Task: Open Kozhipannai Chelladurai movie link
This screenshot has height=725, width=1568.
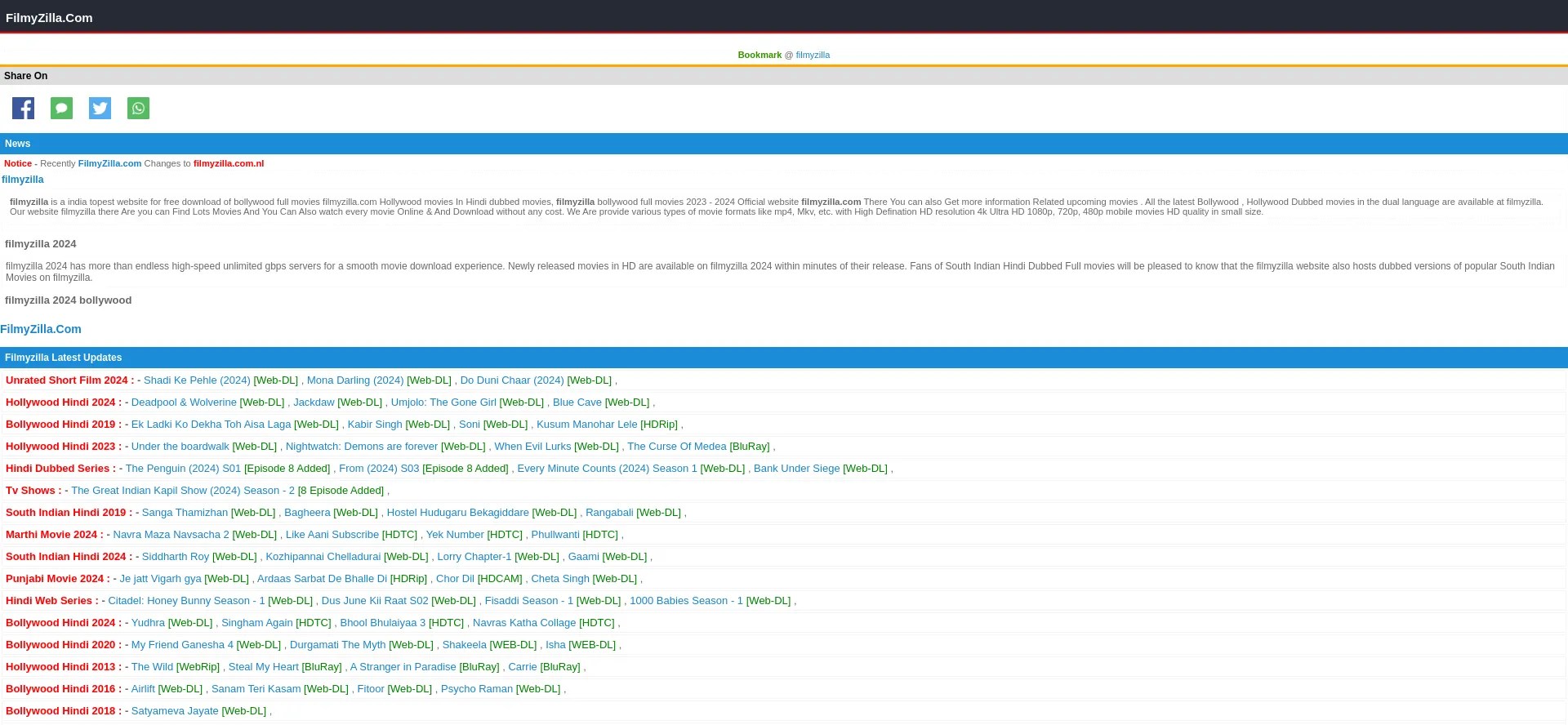Action: tap(323, 557)
